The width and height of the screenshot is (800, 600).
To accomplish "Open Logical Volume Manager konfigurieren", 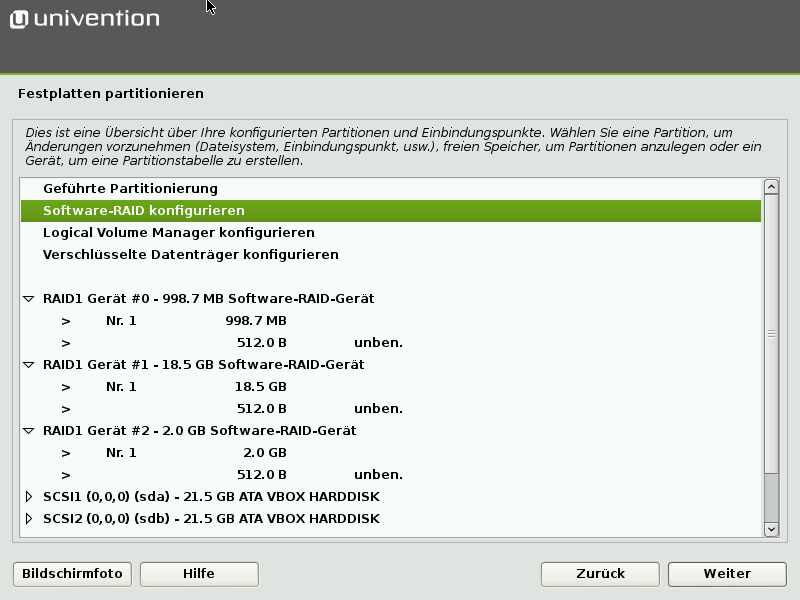I will [x=391, y=233].
